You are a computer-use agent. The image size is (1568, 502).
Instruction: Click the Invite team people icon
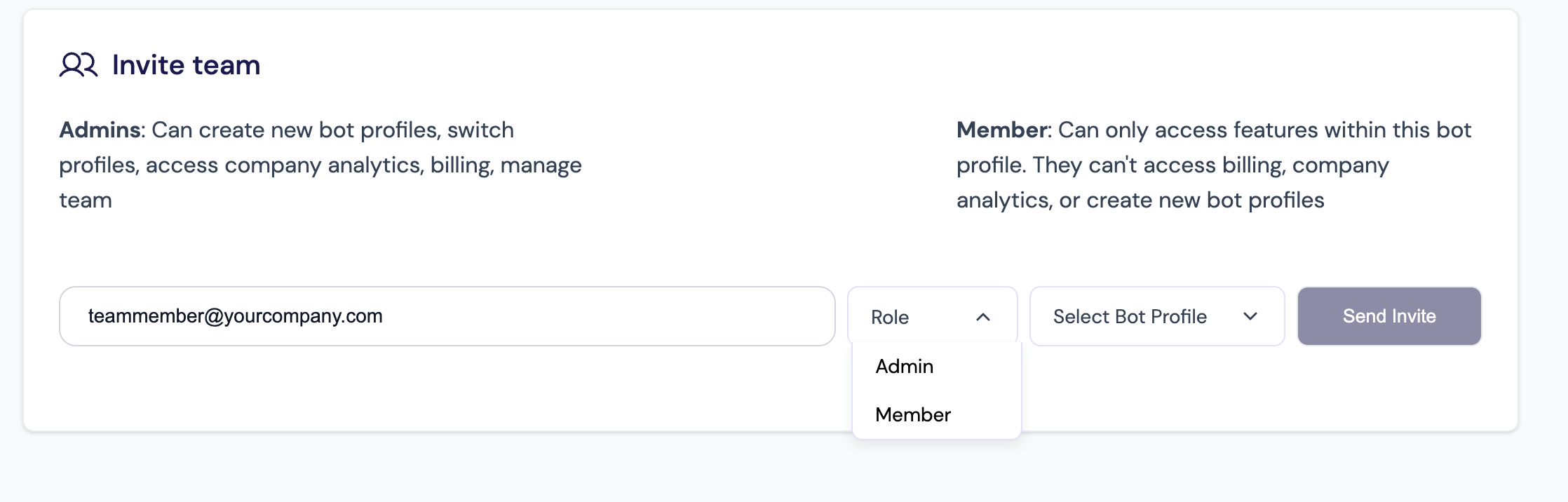pos(78,65)
